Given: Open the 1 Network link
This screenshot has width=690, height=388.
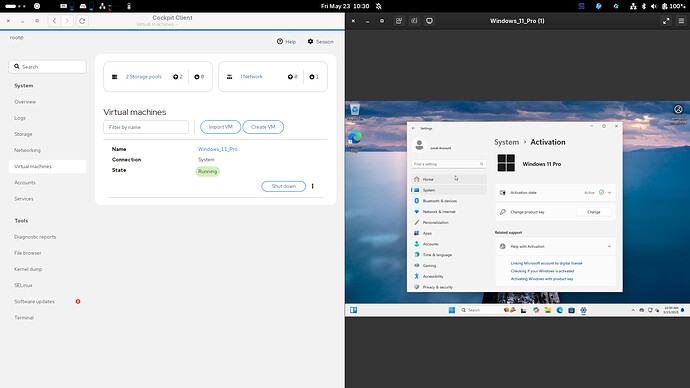Looking at the screenshot, I should click(251, 77).
